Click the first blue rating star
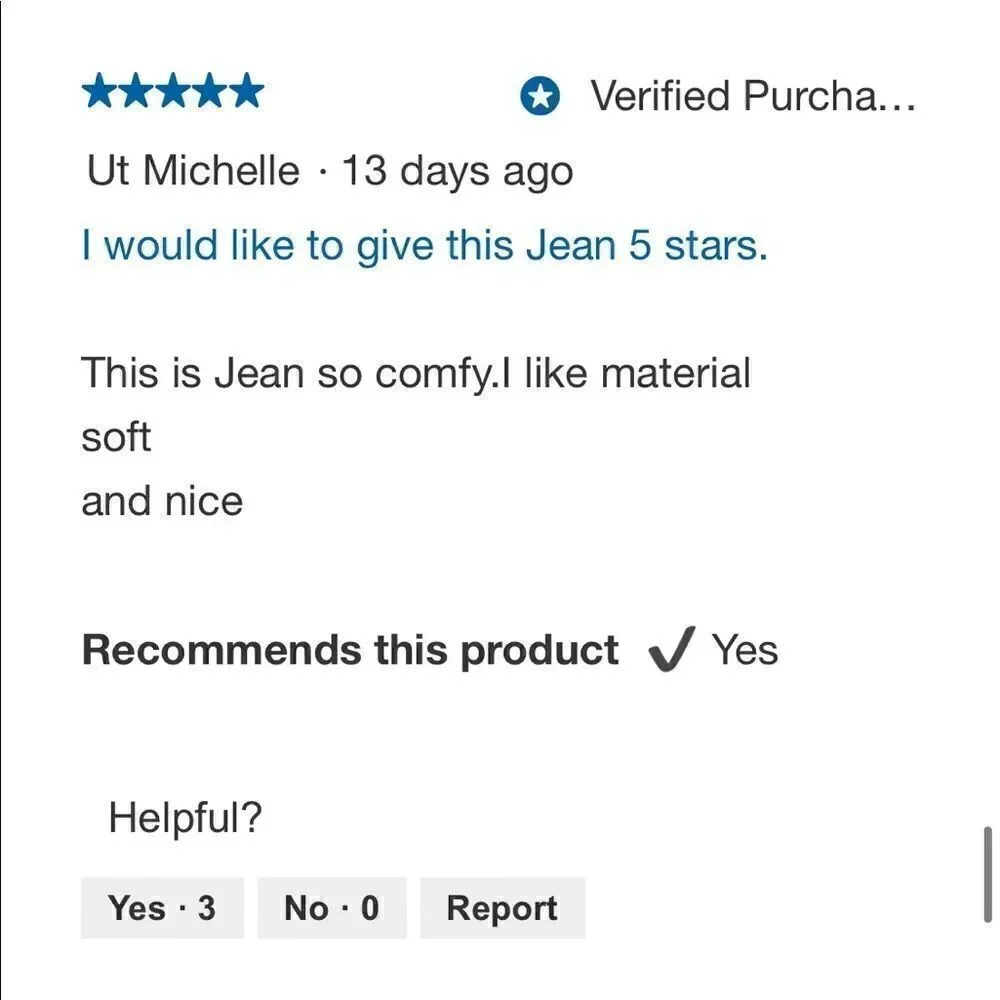The height and width of the screenshot is (1000, 1000). pyautogui.click(x=100, y=91)
